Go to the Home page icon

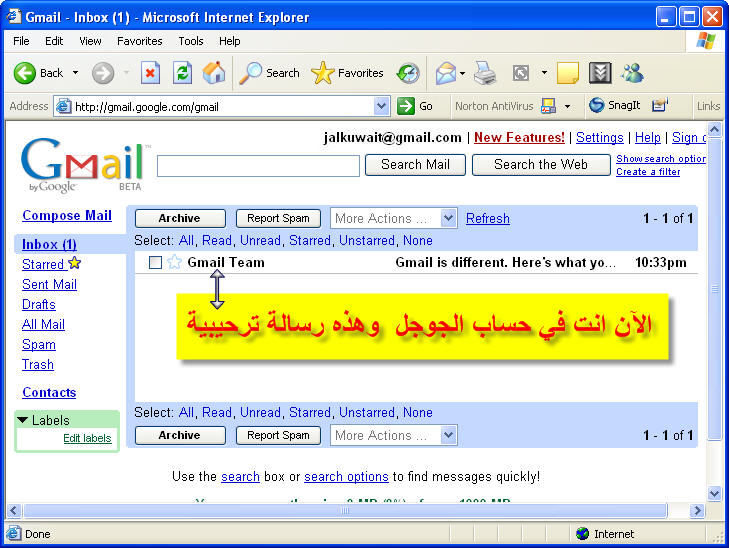pyautogui.click(x=214, y=73)
